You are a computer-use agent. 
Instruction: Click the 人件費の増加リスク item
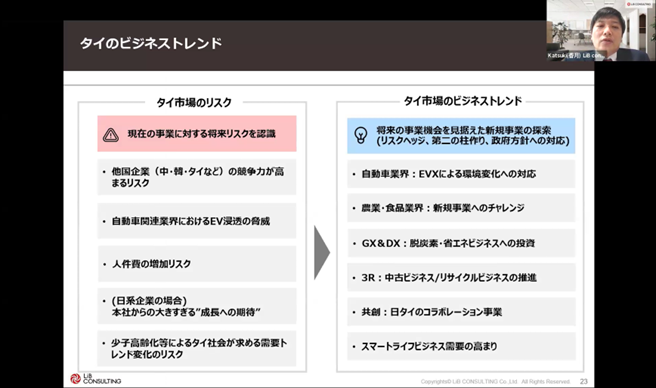coord(197,264)
